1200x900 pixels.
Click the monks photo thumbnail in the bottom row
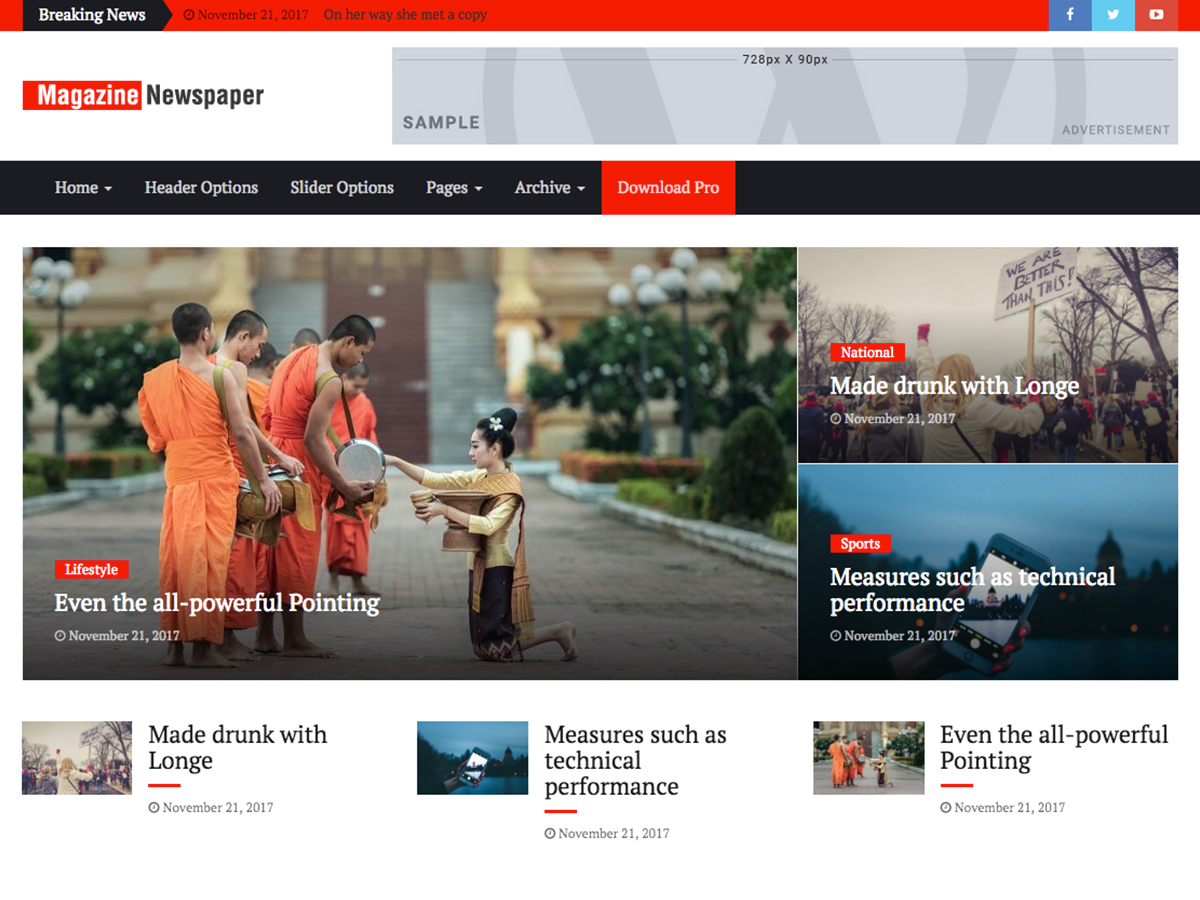[x=869, y=757]
